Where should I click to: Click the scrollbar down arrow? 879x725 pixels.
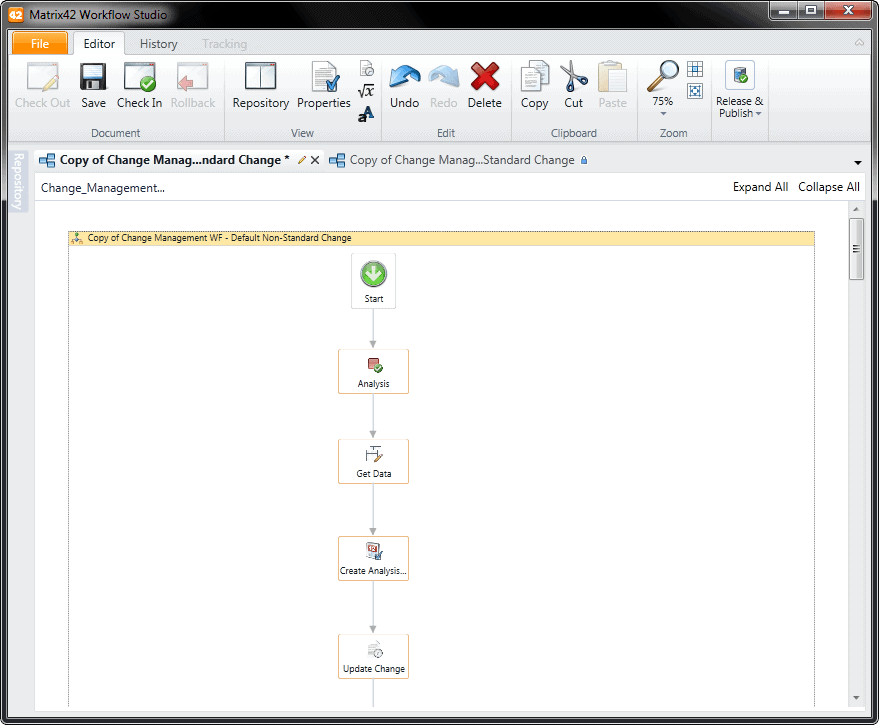856,698
